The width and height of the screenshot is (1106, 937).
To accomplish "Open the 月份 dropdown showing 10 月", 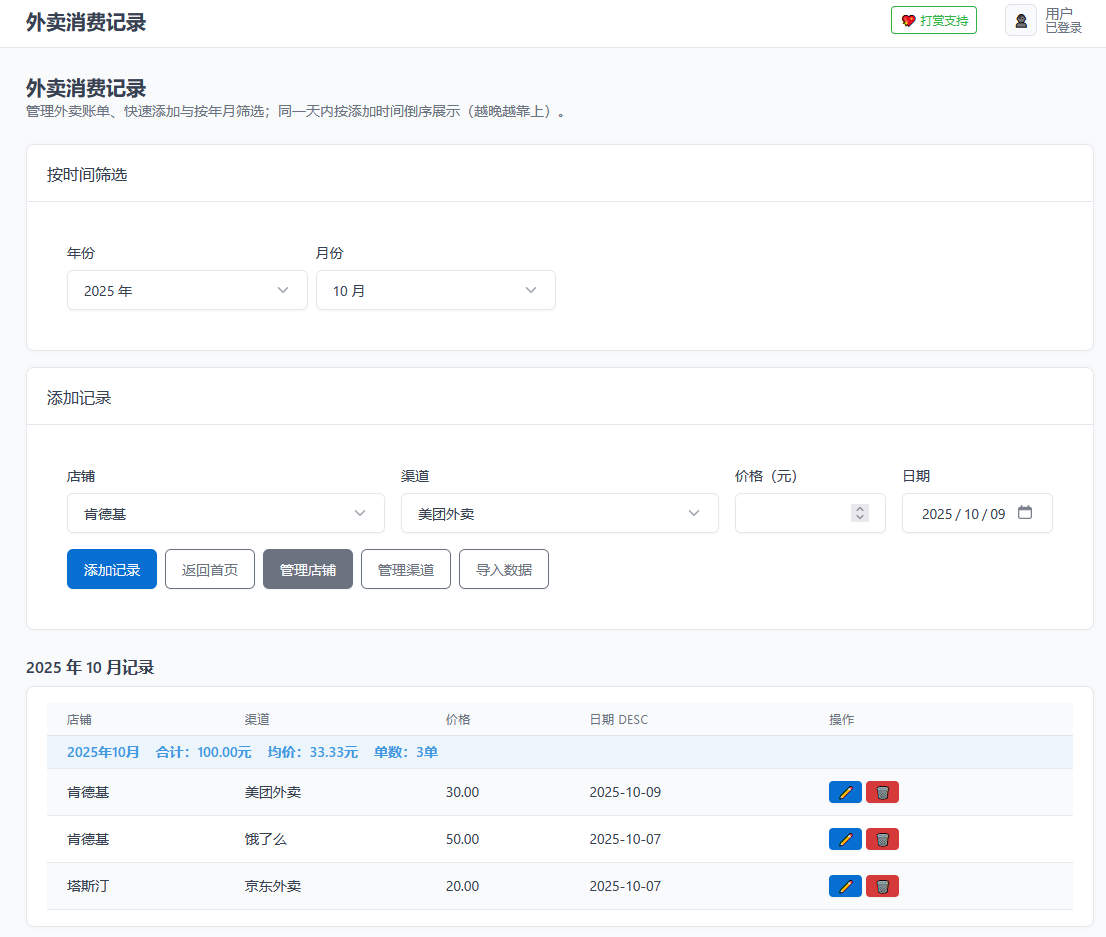I will coord(435,290).
